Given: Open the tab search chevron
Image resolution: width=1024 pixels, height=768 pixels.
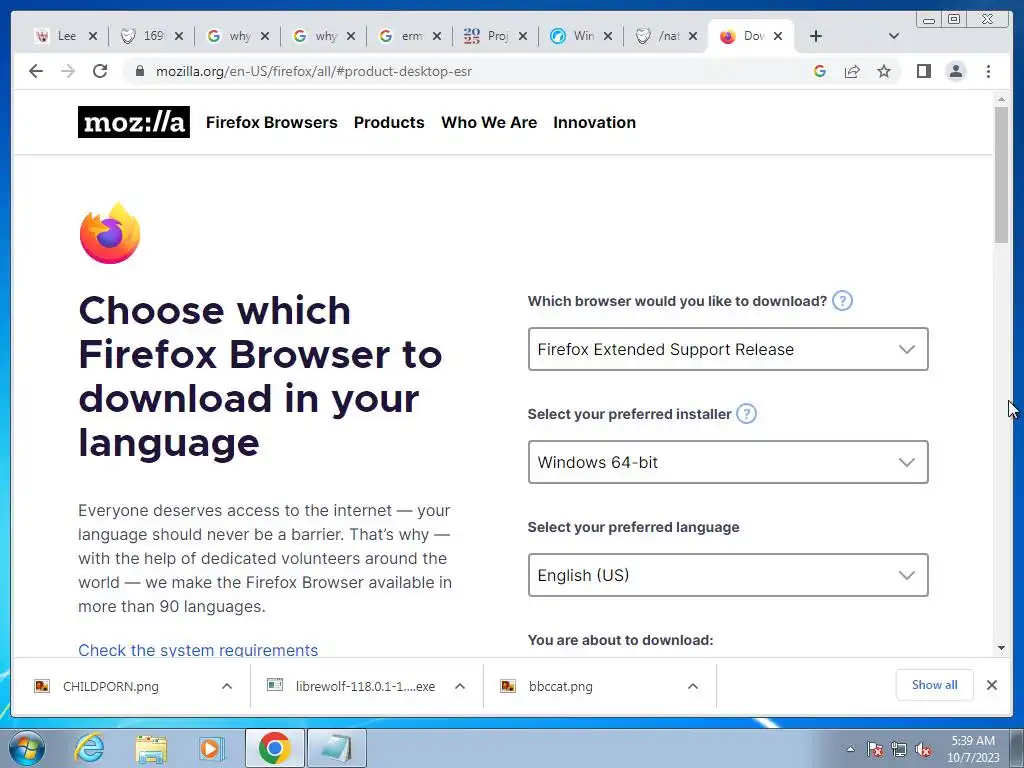Looking at the screenshot, I should pos(894,36).
